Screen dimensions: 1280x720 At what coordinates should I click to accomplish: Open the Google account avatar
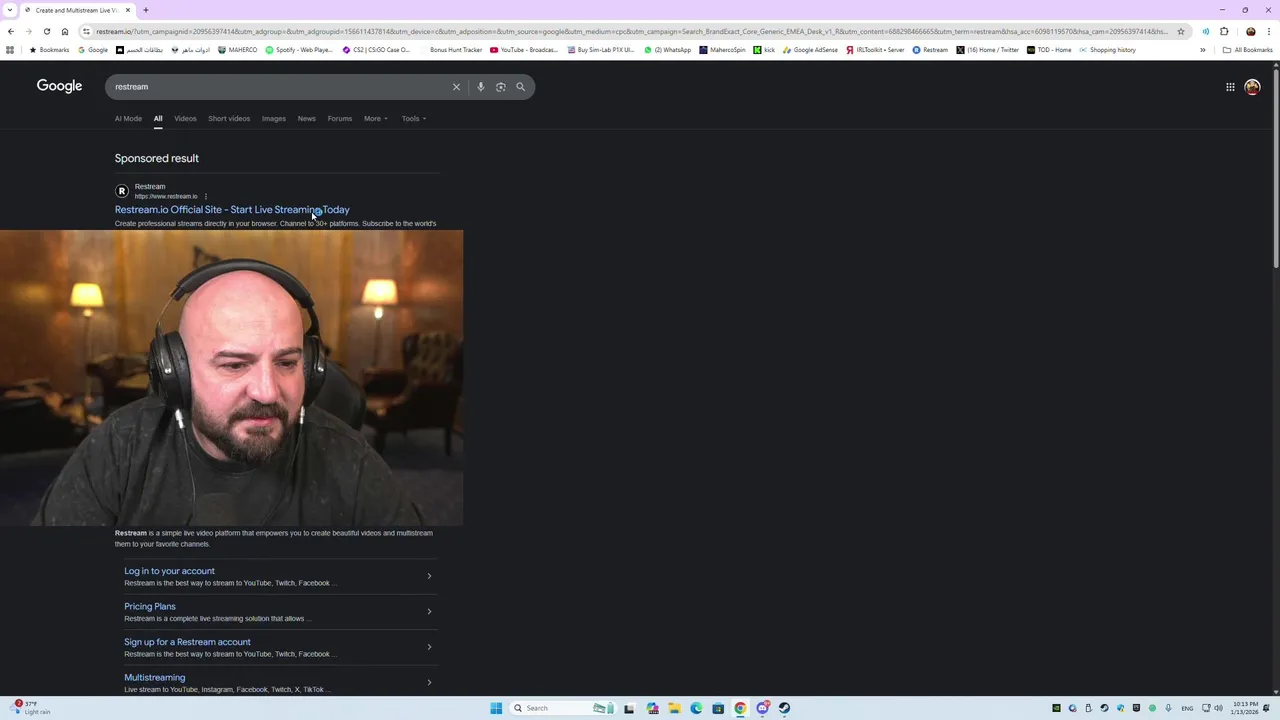pyautogui.click(x=1252, y=87)
